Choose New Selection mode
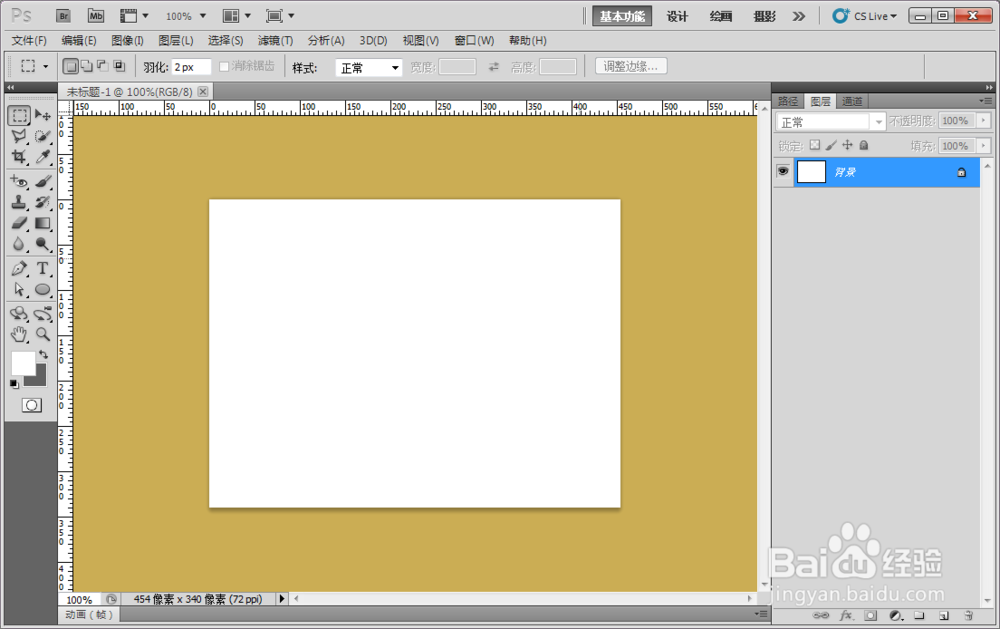The height and width of the screenshot is (629, 1000). tap(71, 66)
